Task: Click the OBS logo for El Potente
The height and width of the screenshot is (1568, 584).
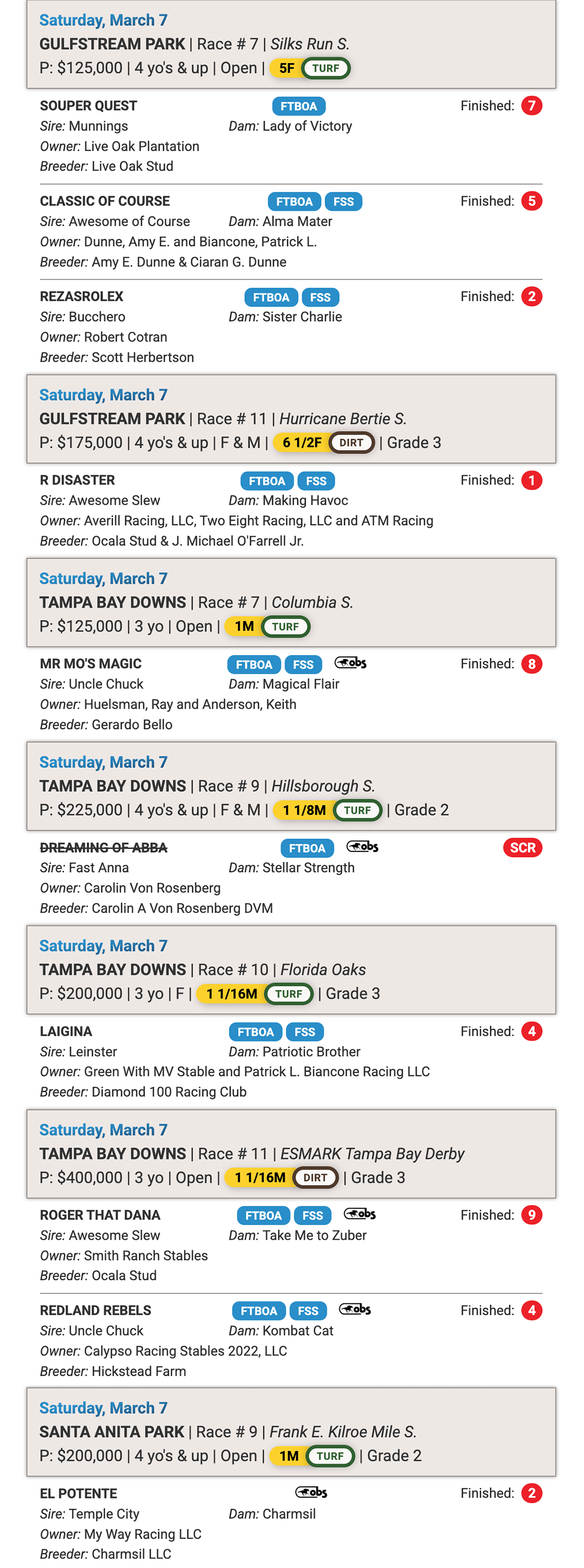Action: click(311, 1492)
